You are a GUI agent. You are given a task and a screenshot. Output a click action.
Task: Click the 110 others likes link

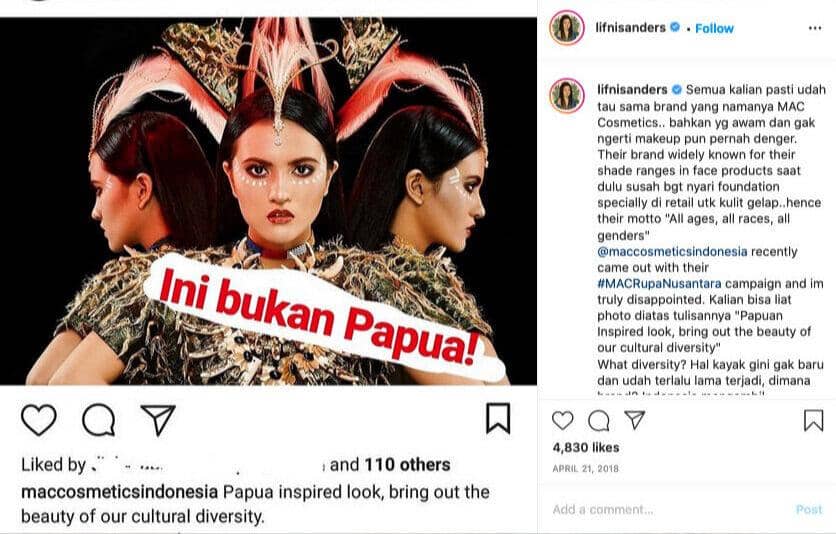coord(407,465)
